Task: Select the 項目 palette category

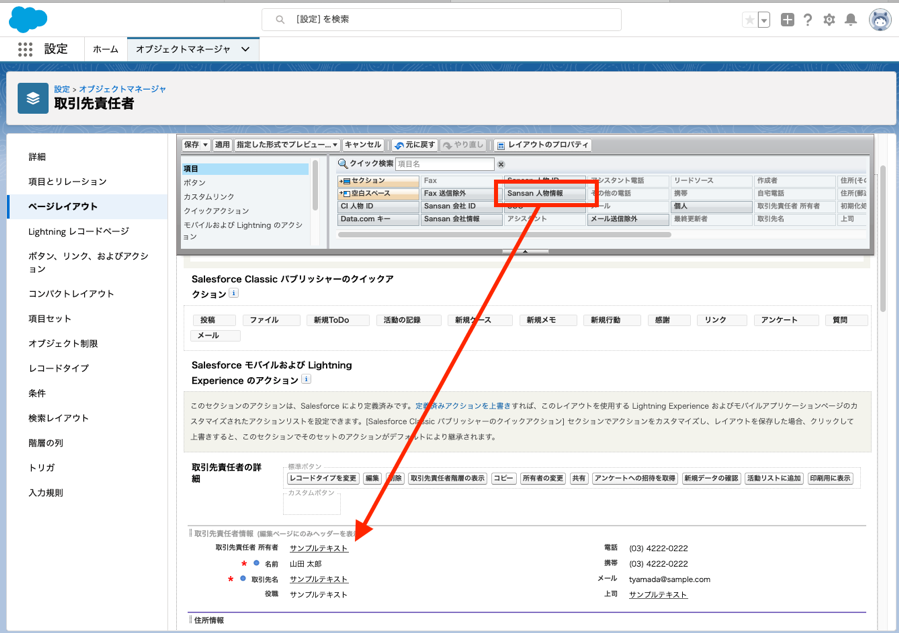Action: click(245, 169)
